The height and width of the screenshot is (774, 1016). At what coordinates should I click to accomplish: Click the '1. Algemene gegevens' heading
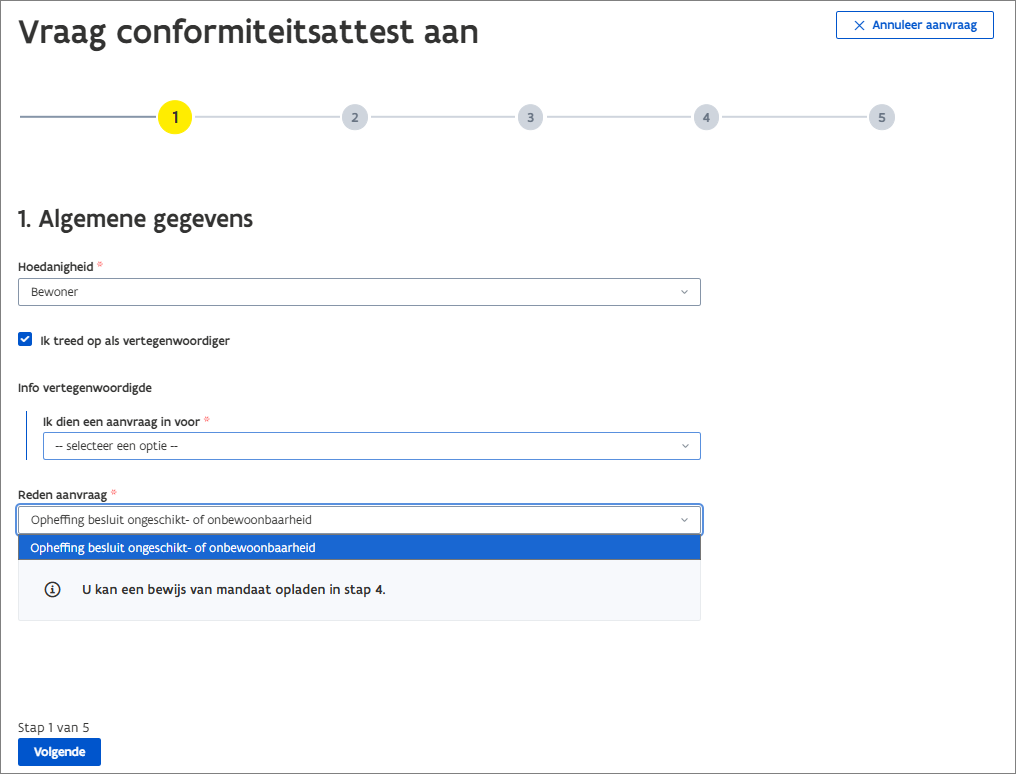135,219
